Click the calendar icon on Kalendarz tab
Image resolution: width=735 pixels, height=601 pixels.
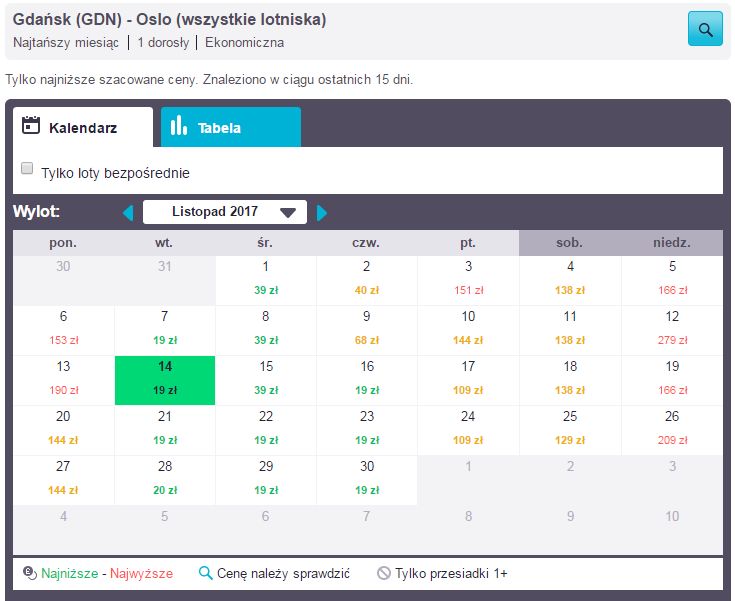coord(31,126)
